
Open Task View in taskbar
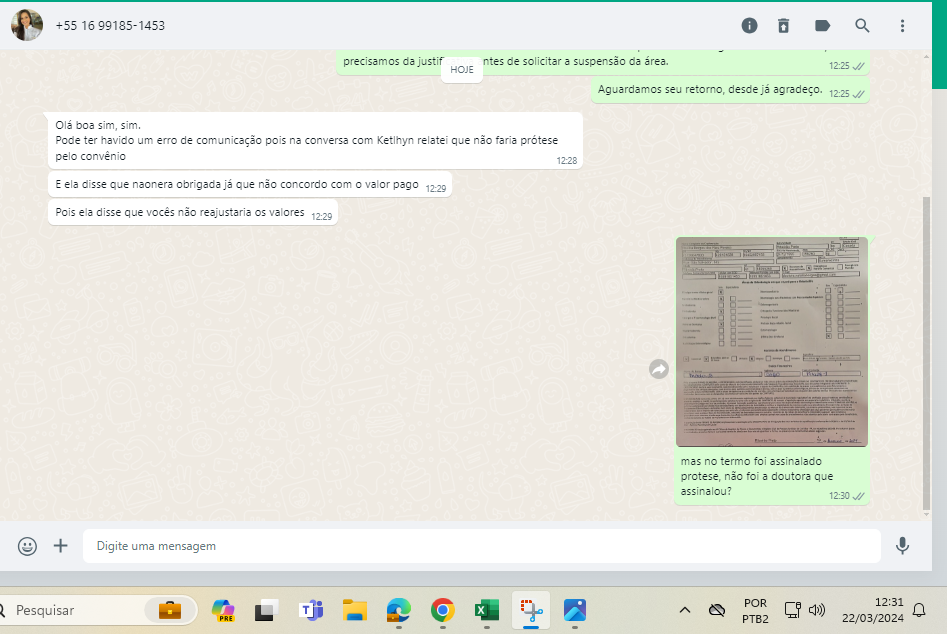266,610
